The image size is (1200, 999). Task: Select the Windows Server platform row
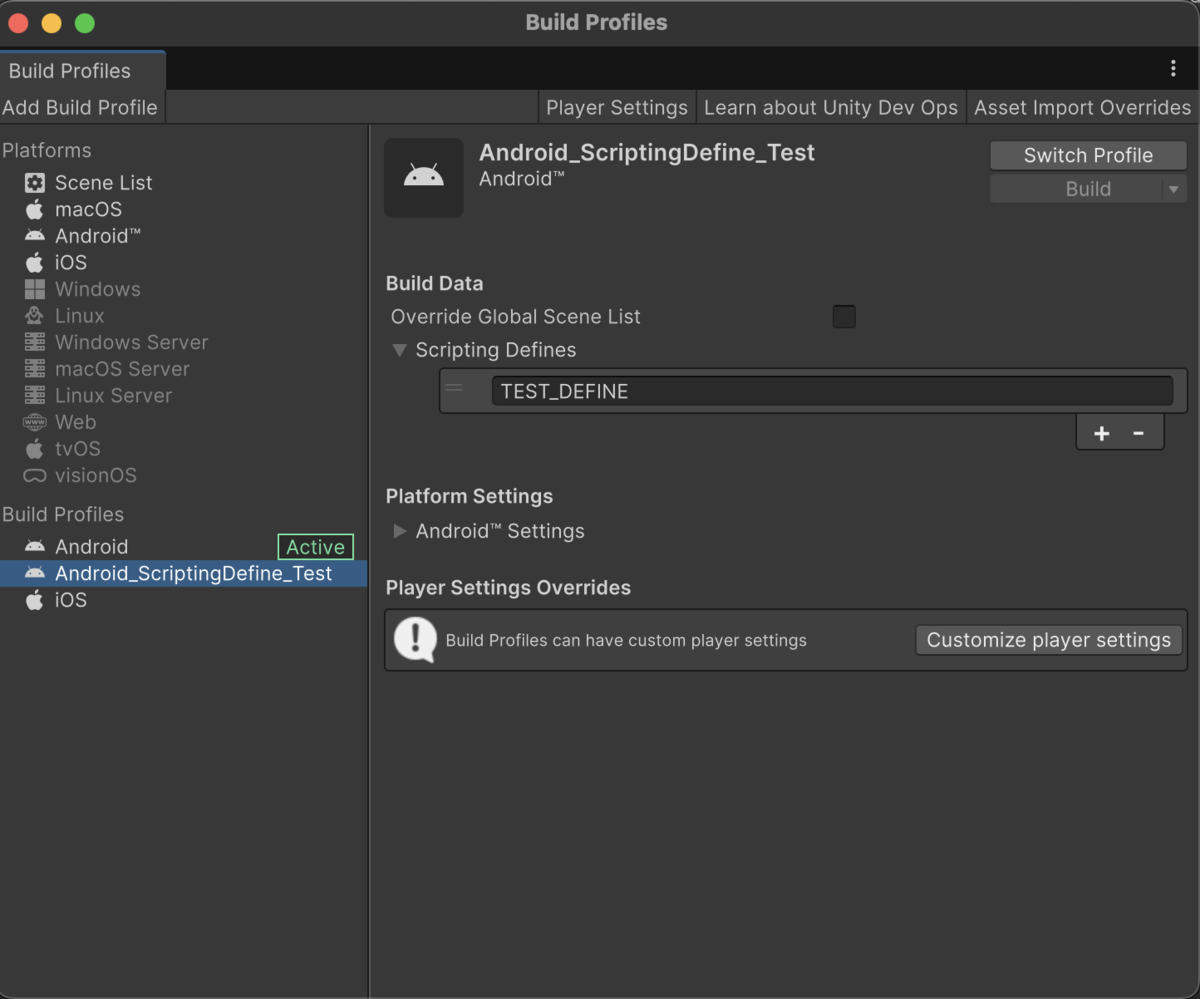[184, 342]
